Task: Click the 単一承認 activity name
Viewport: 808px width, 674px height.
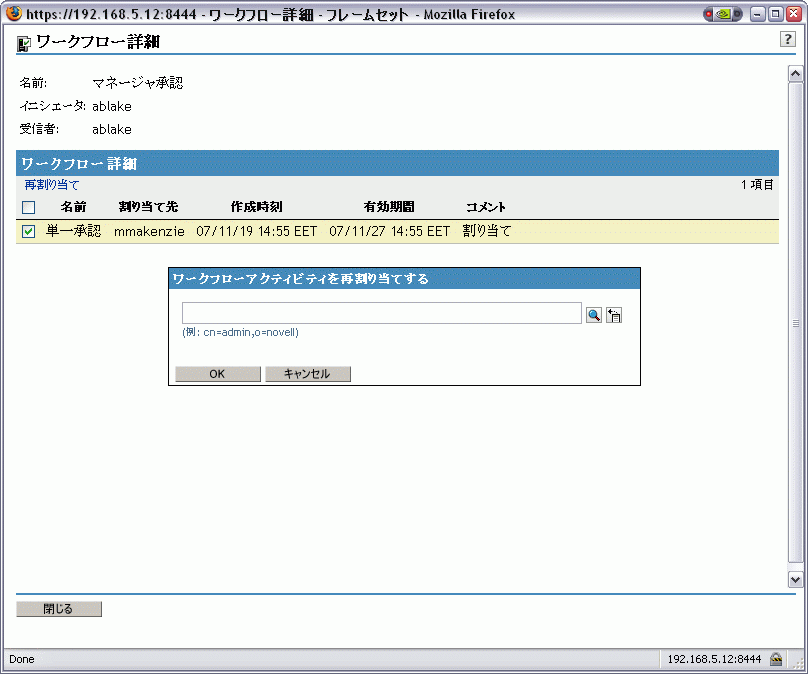Action: [x=73, y=231]
